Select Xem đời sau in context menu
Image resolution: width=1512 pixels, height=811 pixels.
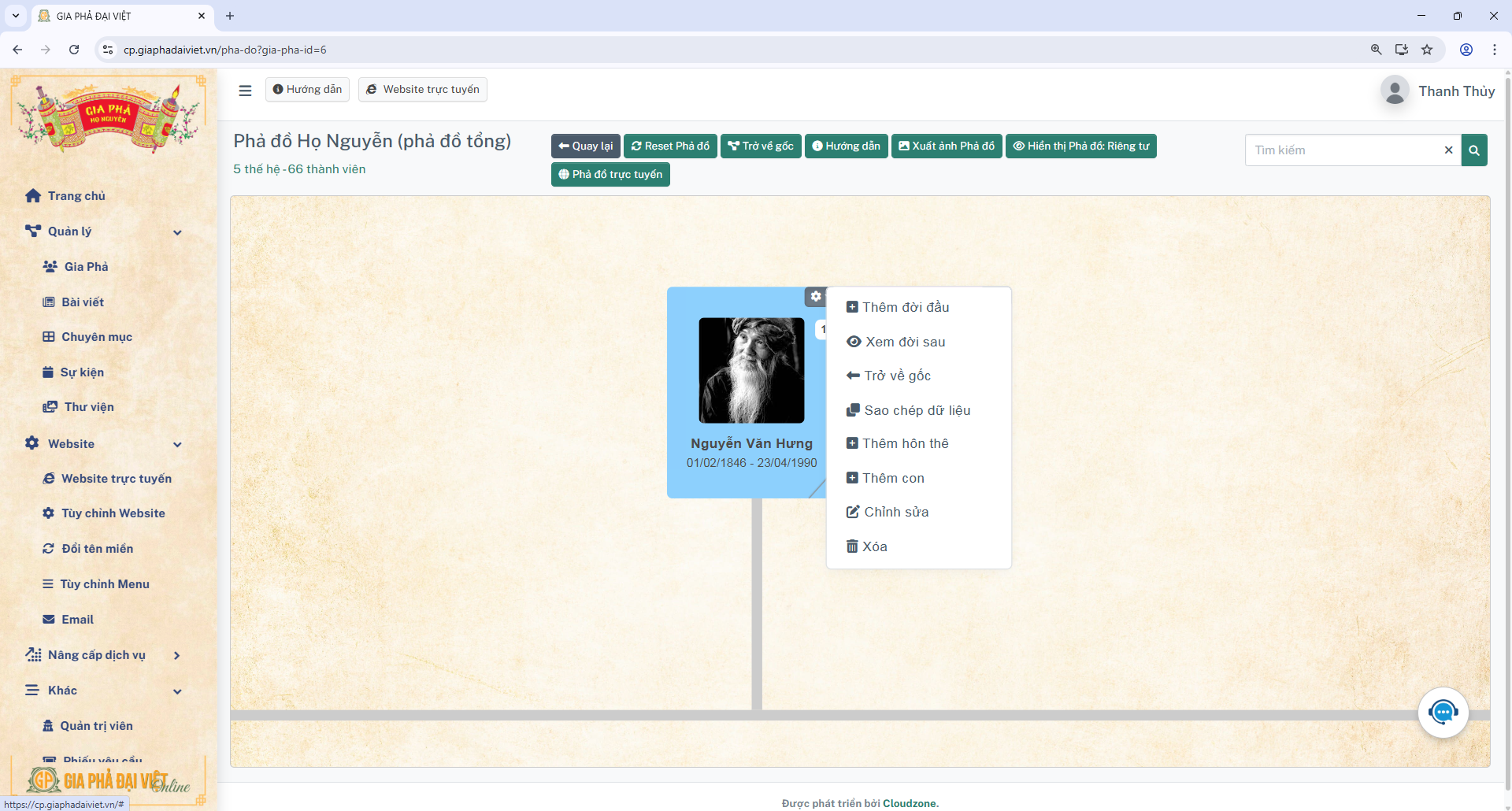(x=905, y=342)
